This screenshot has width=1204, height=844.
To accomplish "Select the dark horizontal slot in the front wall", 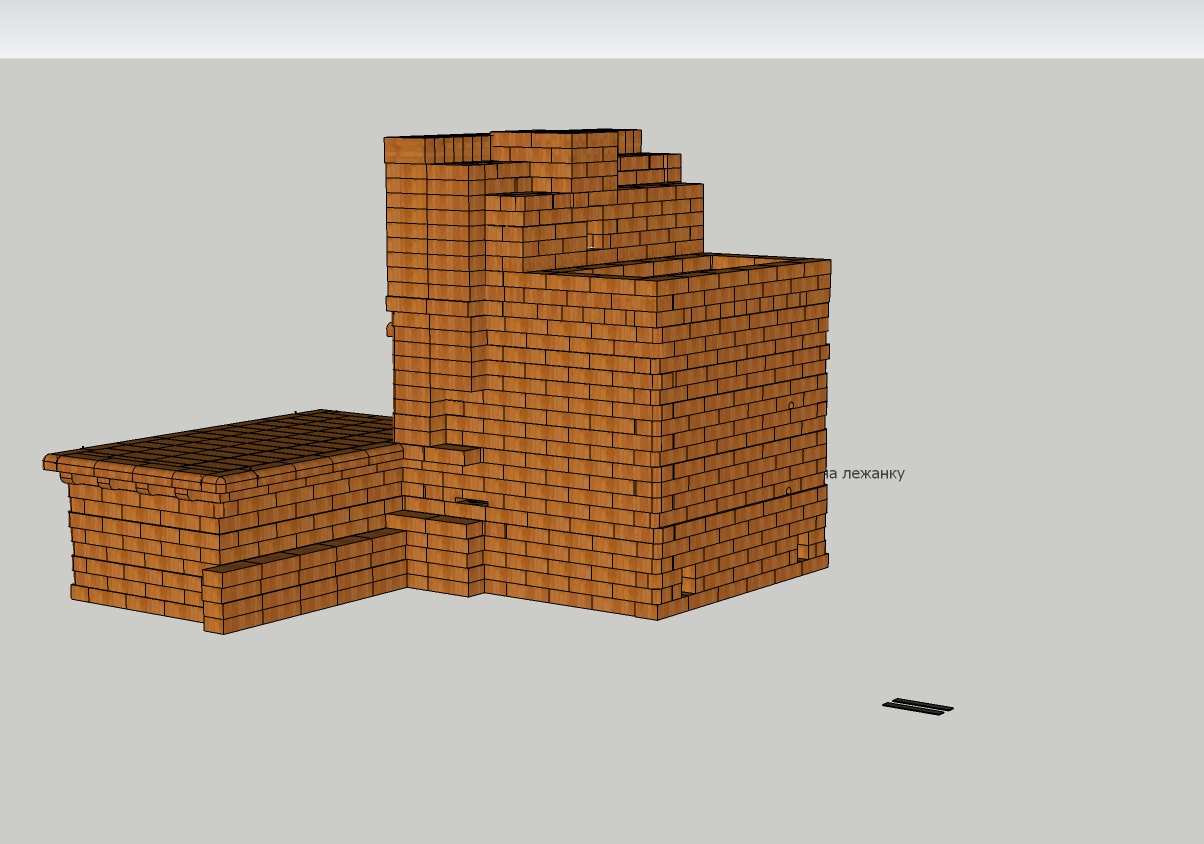I will click(x=472, y=502).
